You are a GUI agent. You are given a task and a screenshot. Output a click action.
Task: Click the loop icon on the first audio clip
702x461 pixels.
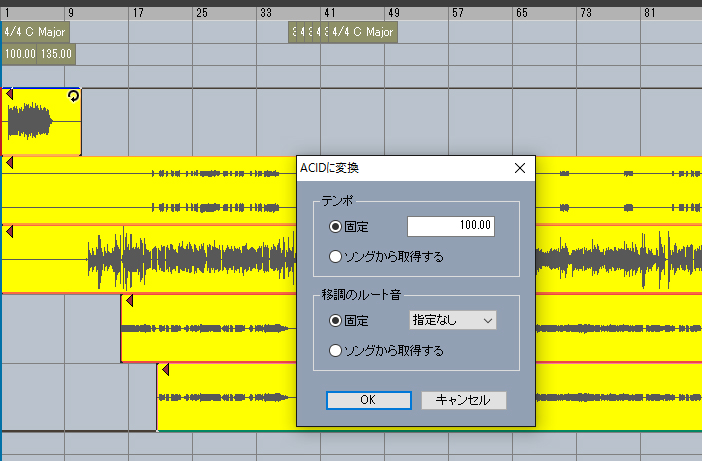(x=73, y=96)
